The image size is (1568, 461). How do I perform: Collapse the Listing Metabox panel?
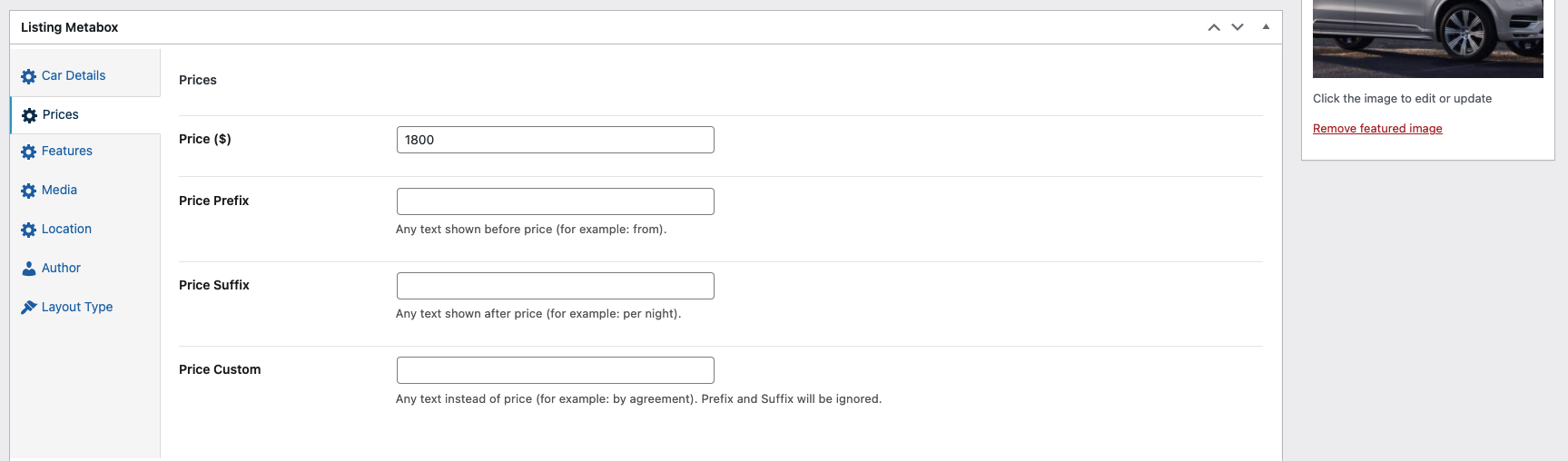(1266, 27)
